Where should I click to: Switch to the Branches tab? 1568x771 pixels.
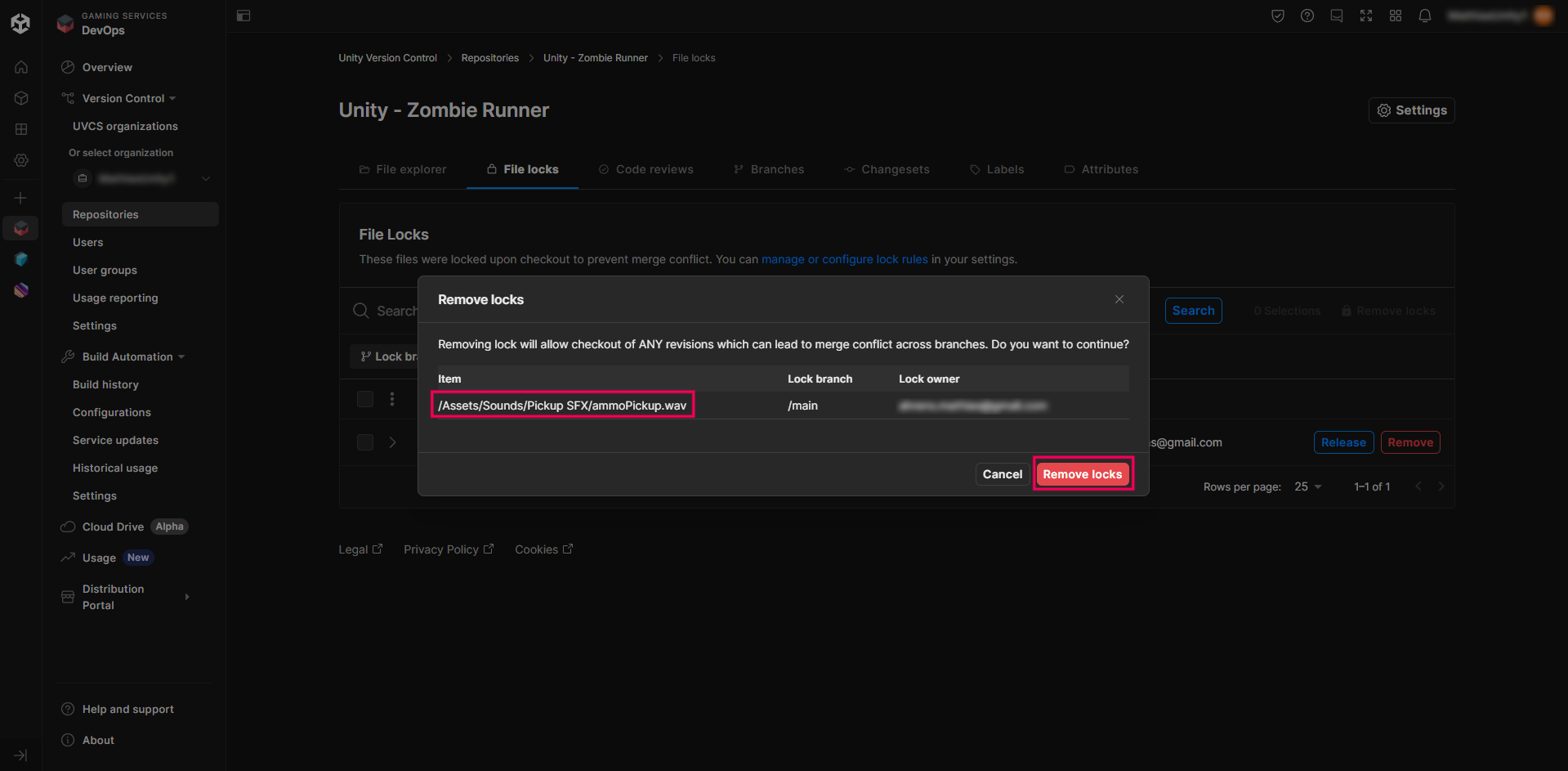[x=769, y=169]
